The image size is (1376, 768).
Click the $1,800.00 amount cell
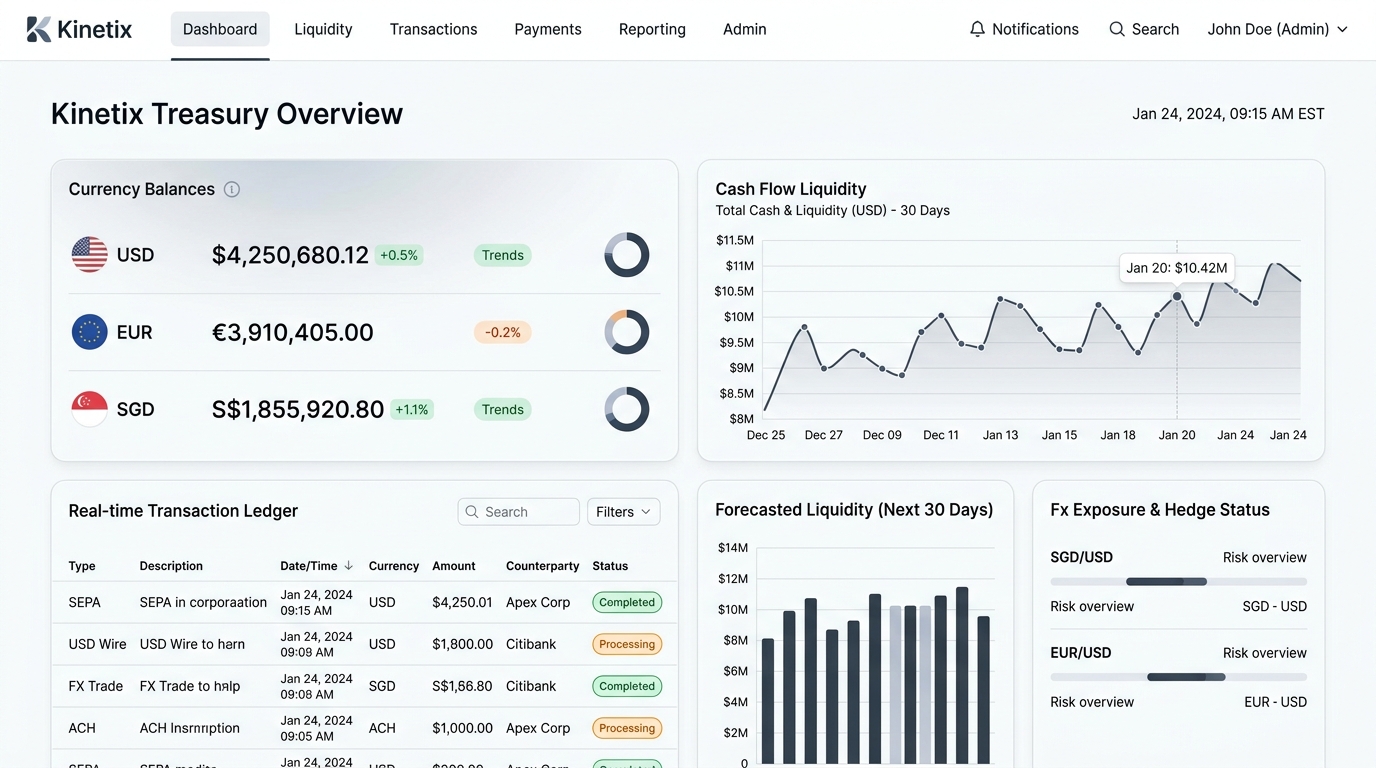click(463, 644)
